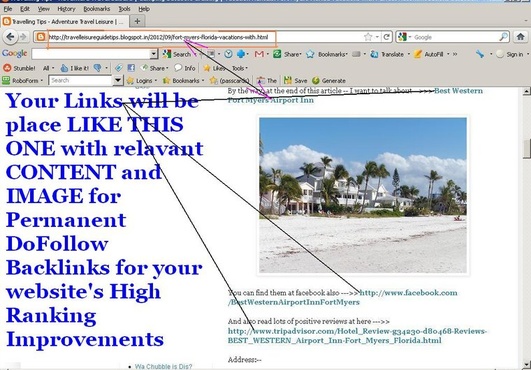The height and width of the screenshot is (370, 531).
Task: Click the RoboForm Save icon
Action: click(295, 81)
